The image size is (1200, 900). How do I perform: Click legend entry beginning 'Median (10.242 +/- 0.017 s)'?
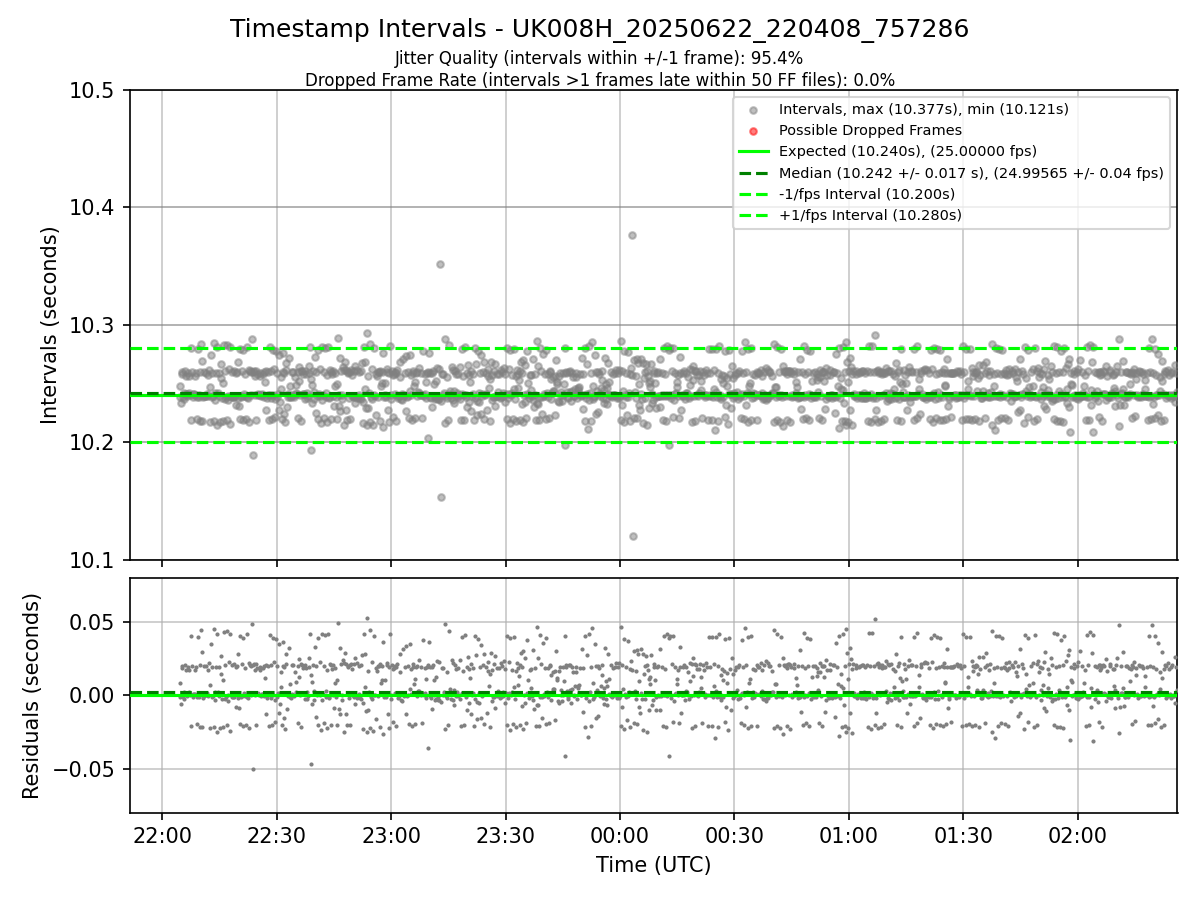[x=971, y=173]
